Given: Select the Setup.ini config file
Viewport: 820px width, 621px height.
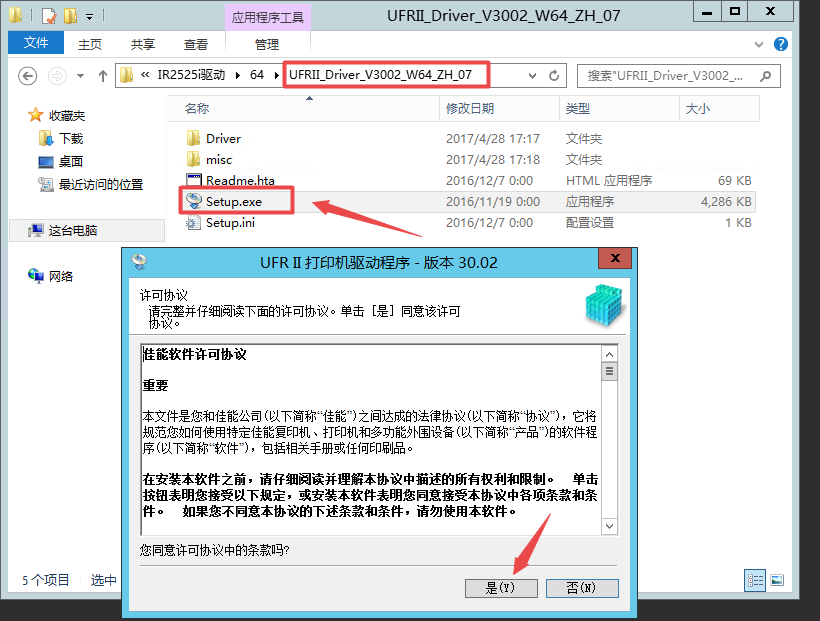Looking at the screenshot, I should click(x=229, y=223).
